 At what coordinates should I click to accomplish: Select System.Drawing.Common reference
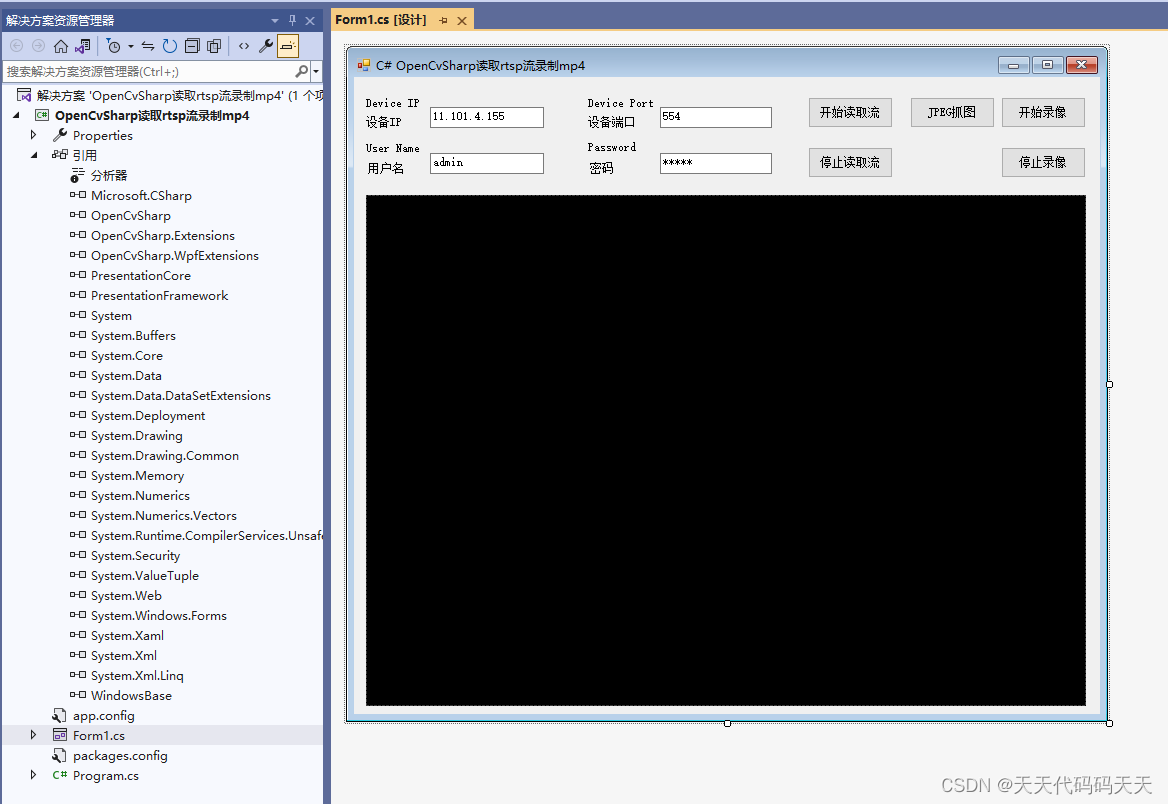click(165, 455)
